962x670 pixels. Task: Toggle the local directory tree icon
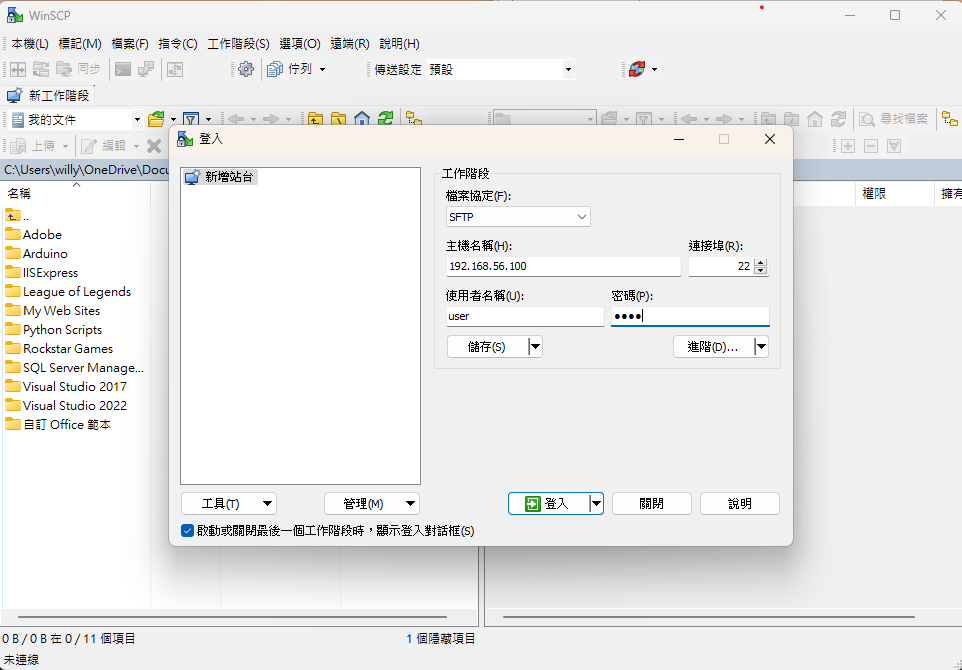414,119
